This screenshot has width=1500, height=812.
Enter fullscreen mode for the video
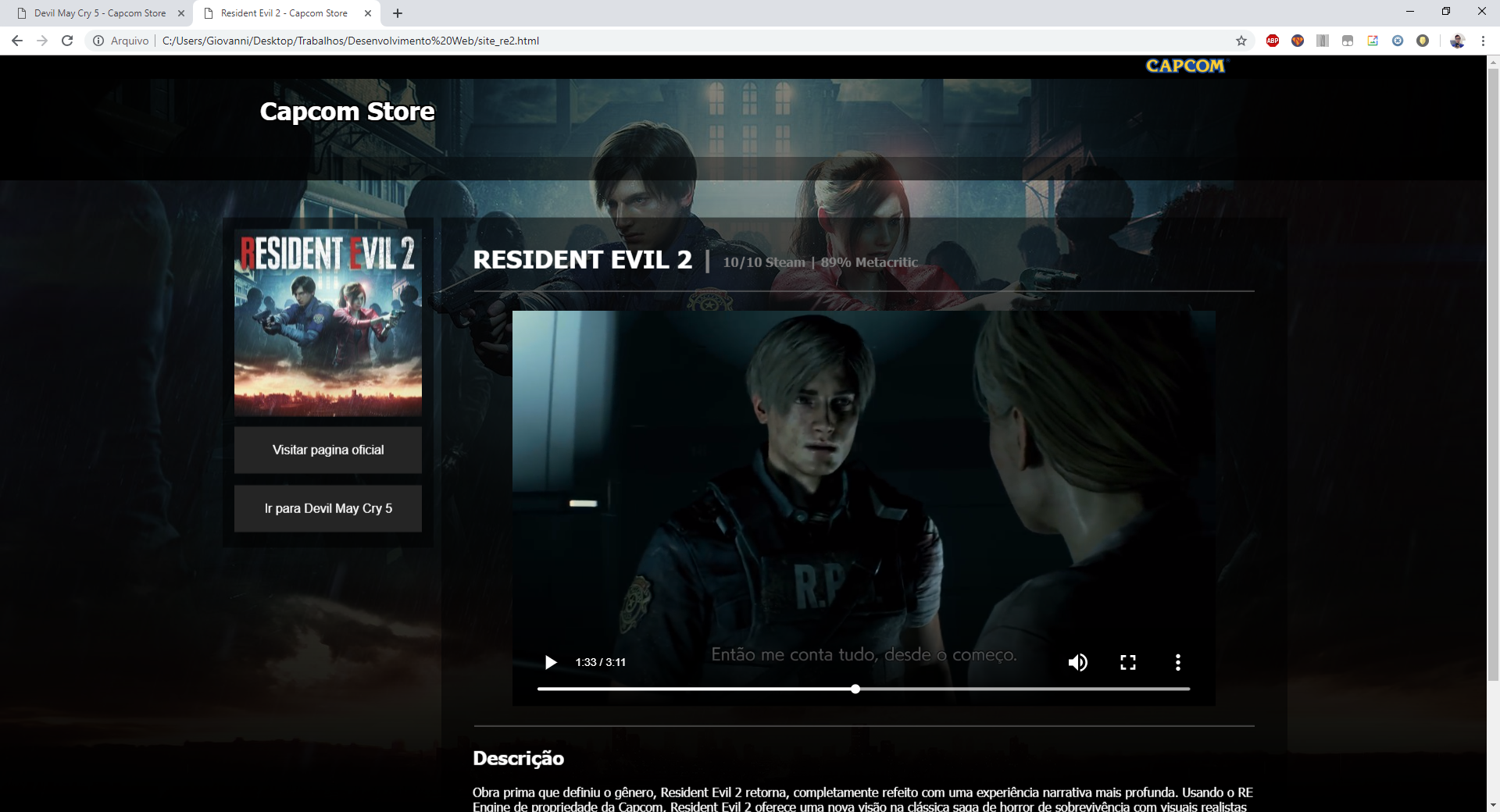click(x=1128, y=662)
